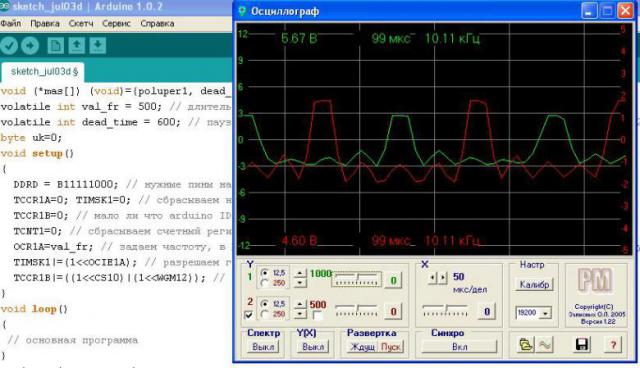Click the Калибр calibration button

point(534,284)
